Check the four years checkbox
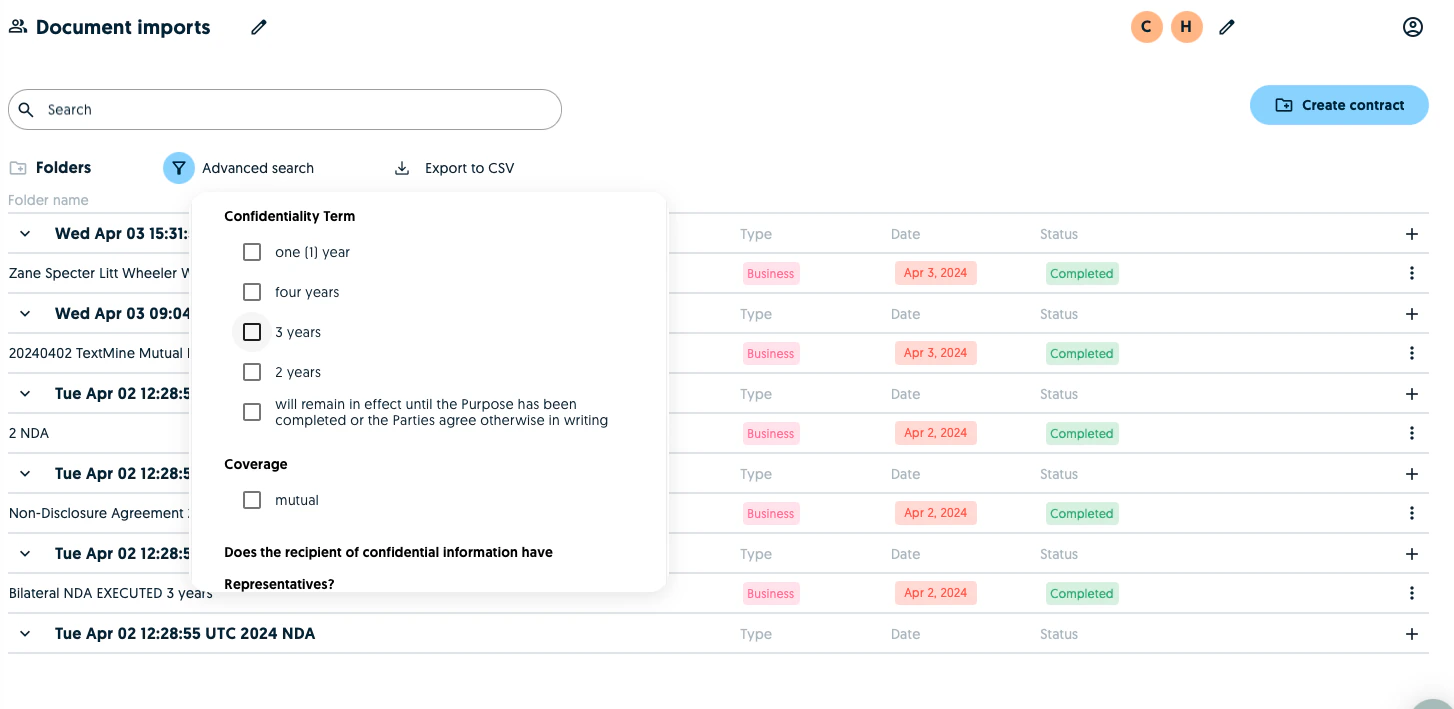This screenshot has width=1454, height=709. (x=252, y=292)
